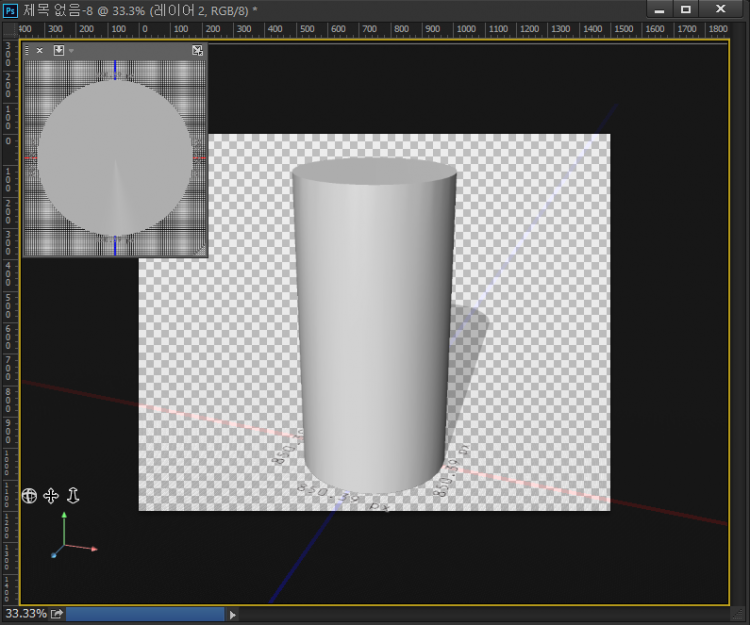Screen dimensions: 750x625
Task: Expand the status bar info arrow
Action: [233, 615]
